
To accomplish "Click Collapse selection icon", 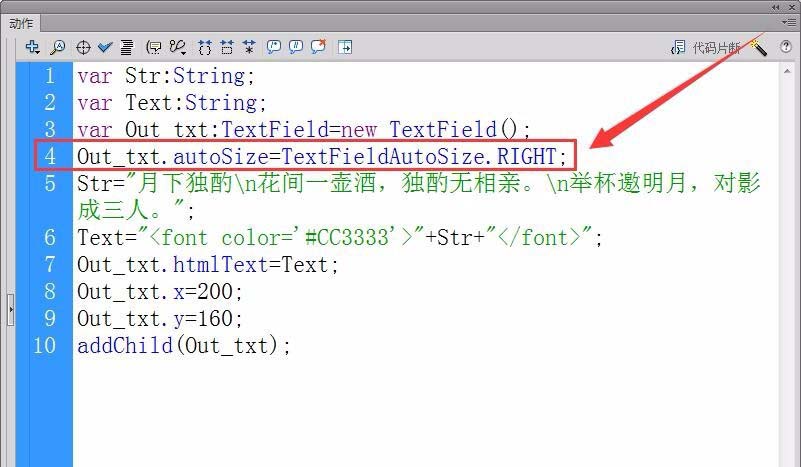I will coord(227,48).
